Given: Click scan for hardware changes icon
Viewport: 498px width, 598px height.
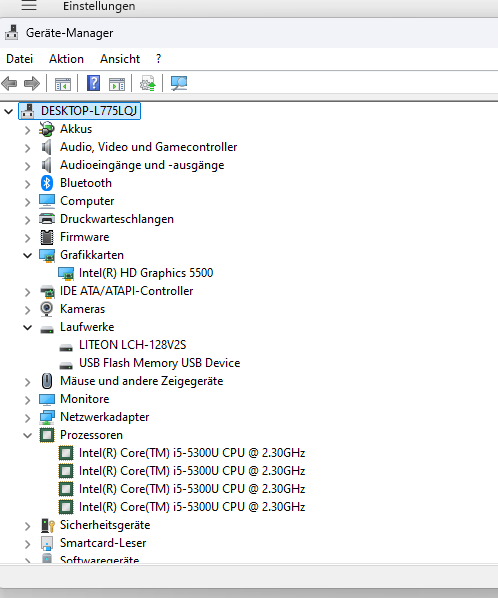Looking at the screenshot, I should pyautogui.click(x=179, y=83).
